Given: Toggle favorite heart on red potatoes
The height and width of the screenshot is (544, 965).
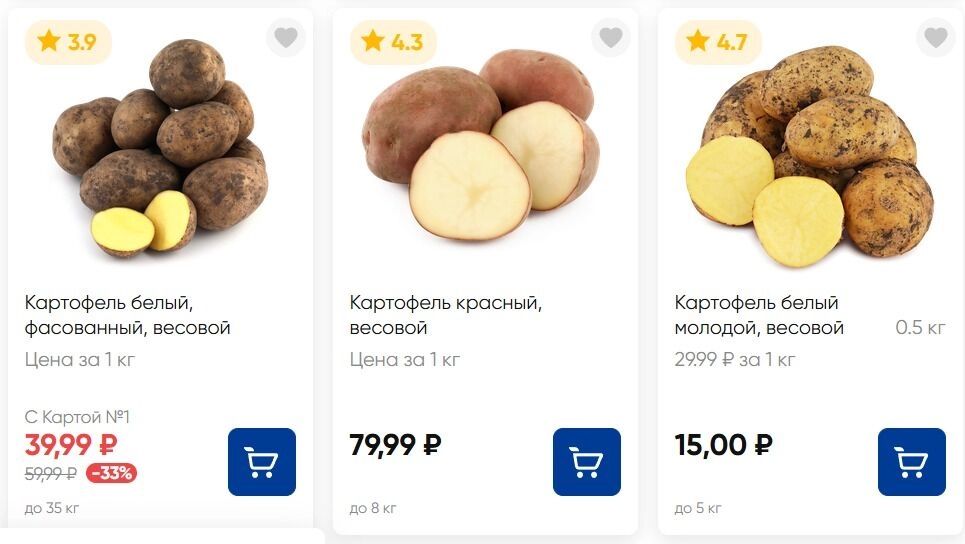Looking at the screenshot, I should [611, 38].
